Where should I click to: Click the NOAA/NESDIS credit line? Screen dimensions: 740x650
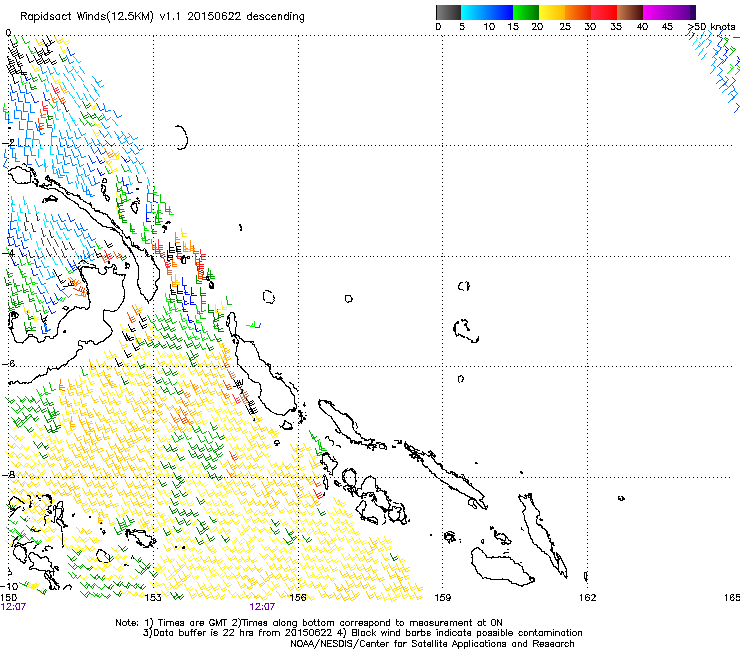pyautogui.click(x=432, y=644)
